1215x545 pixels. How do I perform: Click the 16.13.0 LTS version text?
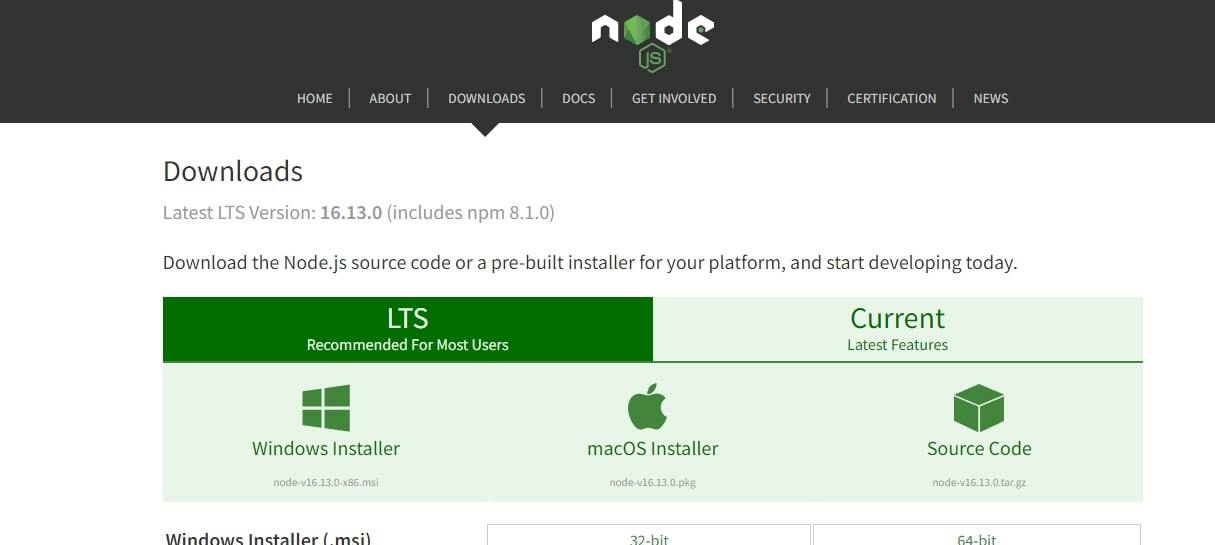click(x=351, y=213)
